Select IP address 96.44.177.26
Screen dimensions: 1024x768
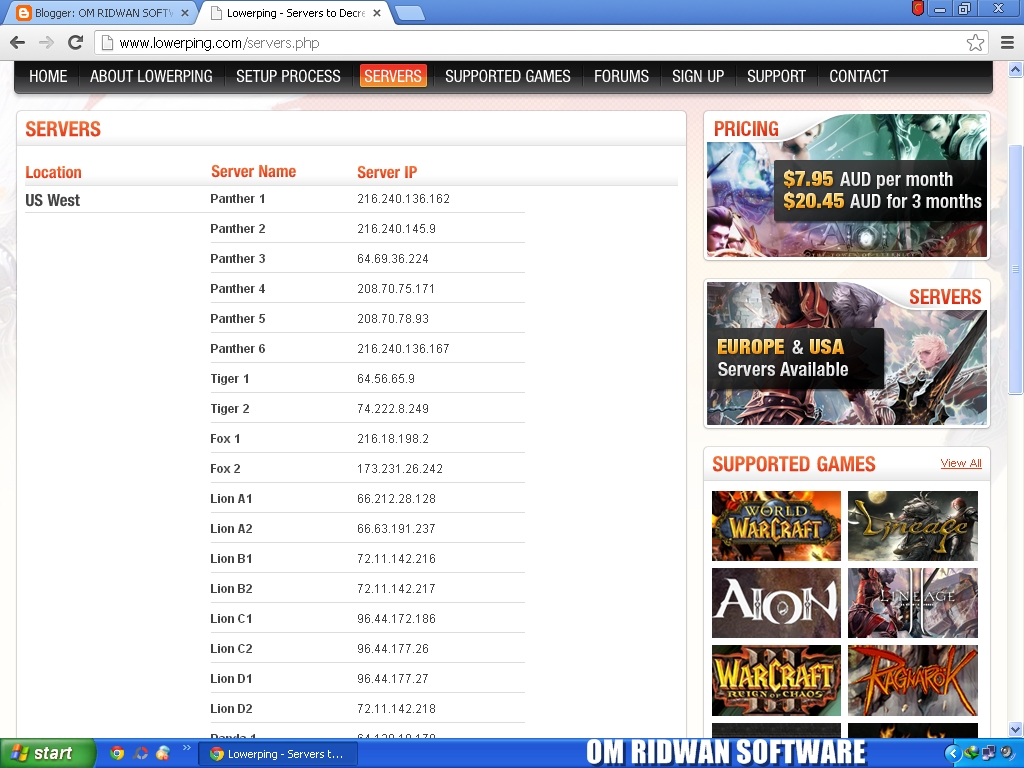(x=392, y=649)
